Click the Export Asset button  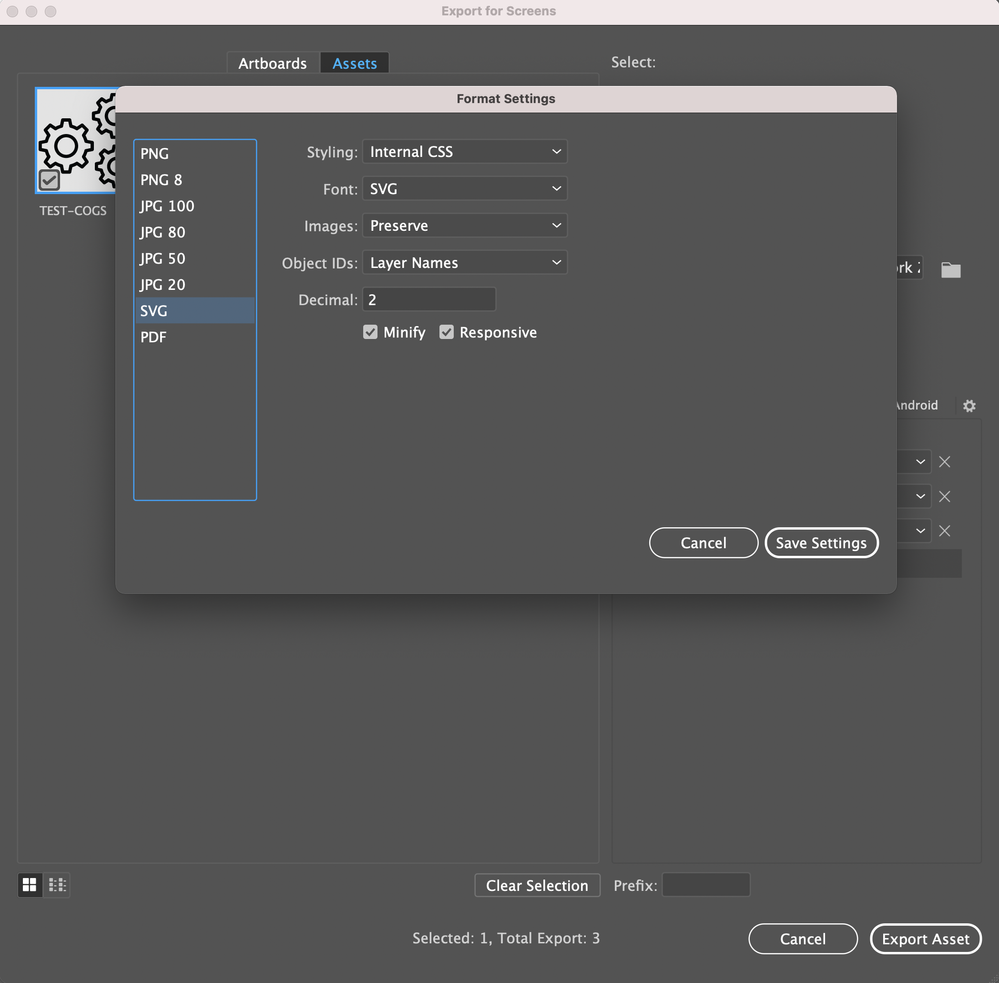click(x=925, y=939)
